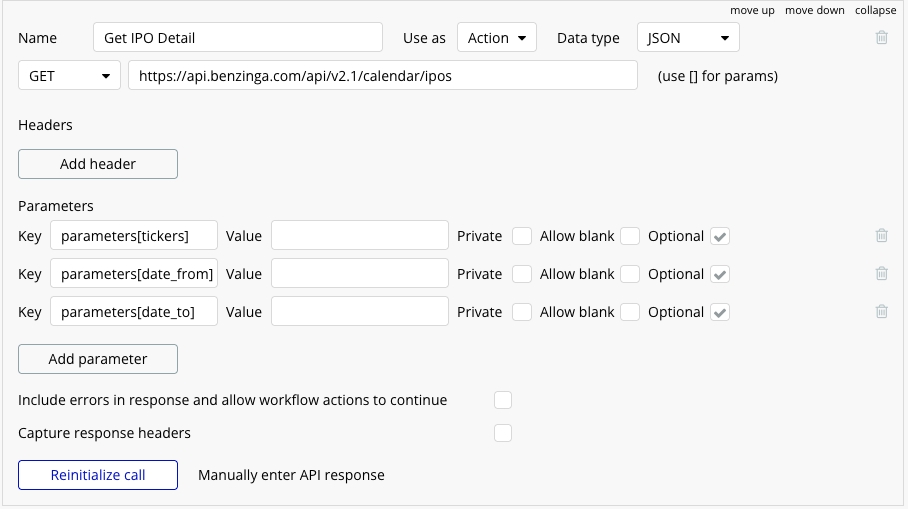Collapse the API call panel
The height and width of the screenshot is (509, 908).
pos(876,10)
